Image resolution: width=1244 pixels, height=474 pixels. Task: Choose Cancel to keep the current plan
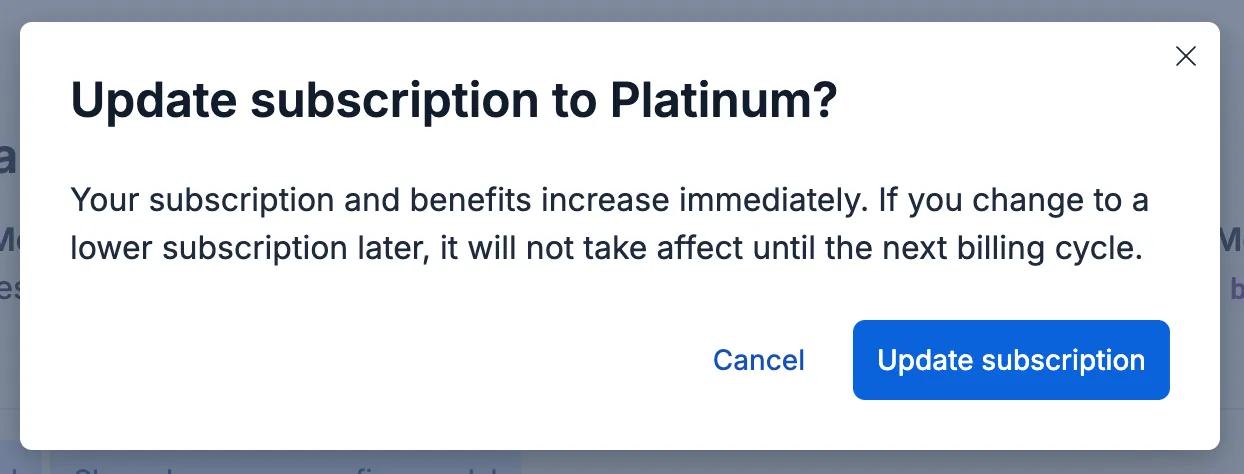tap(758, 360)
